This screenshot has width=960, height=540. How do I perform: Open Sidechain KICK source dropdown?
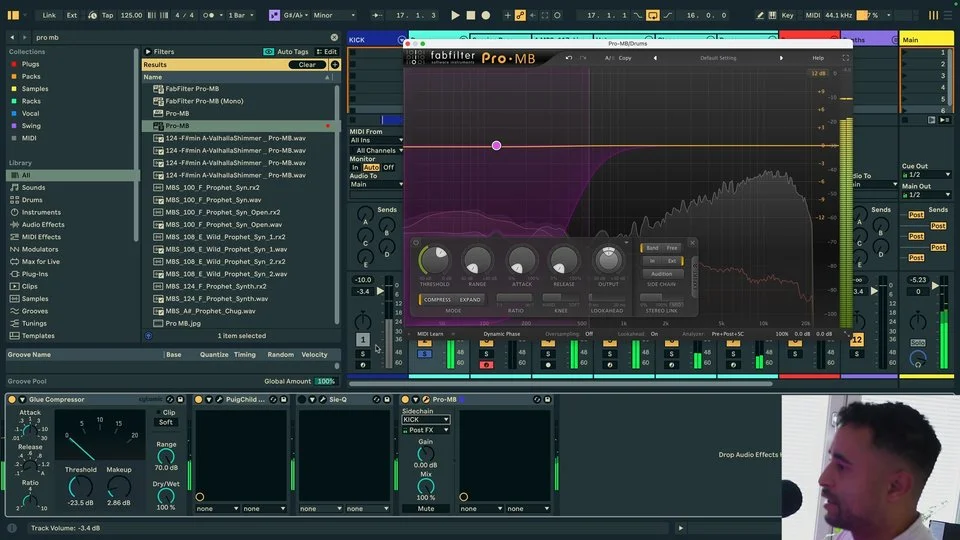426,420
